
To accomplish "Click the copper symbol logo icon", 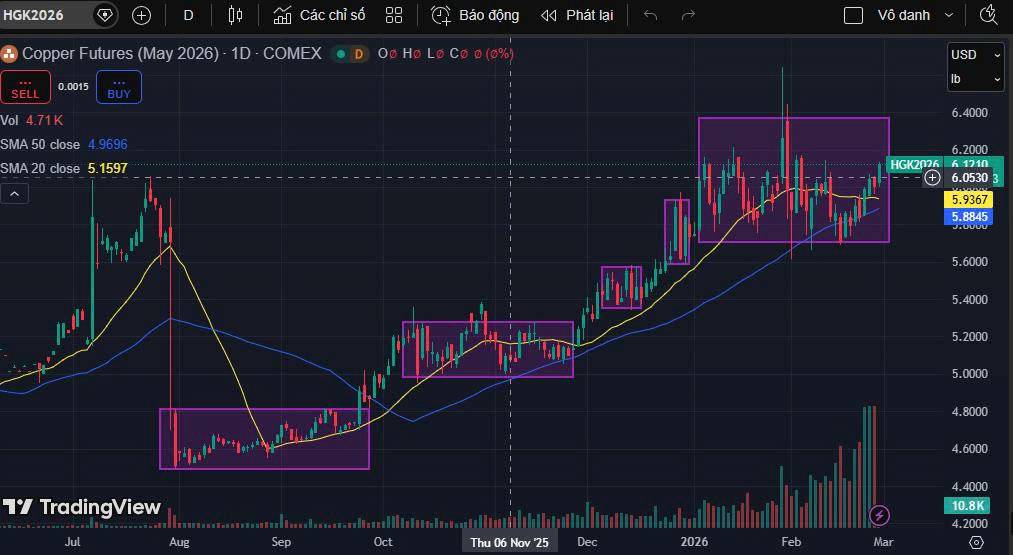I will (9, 54).
